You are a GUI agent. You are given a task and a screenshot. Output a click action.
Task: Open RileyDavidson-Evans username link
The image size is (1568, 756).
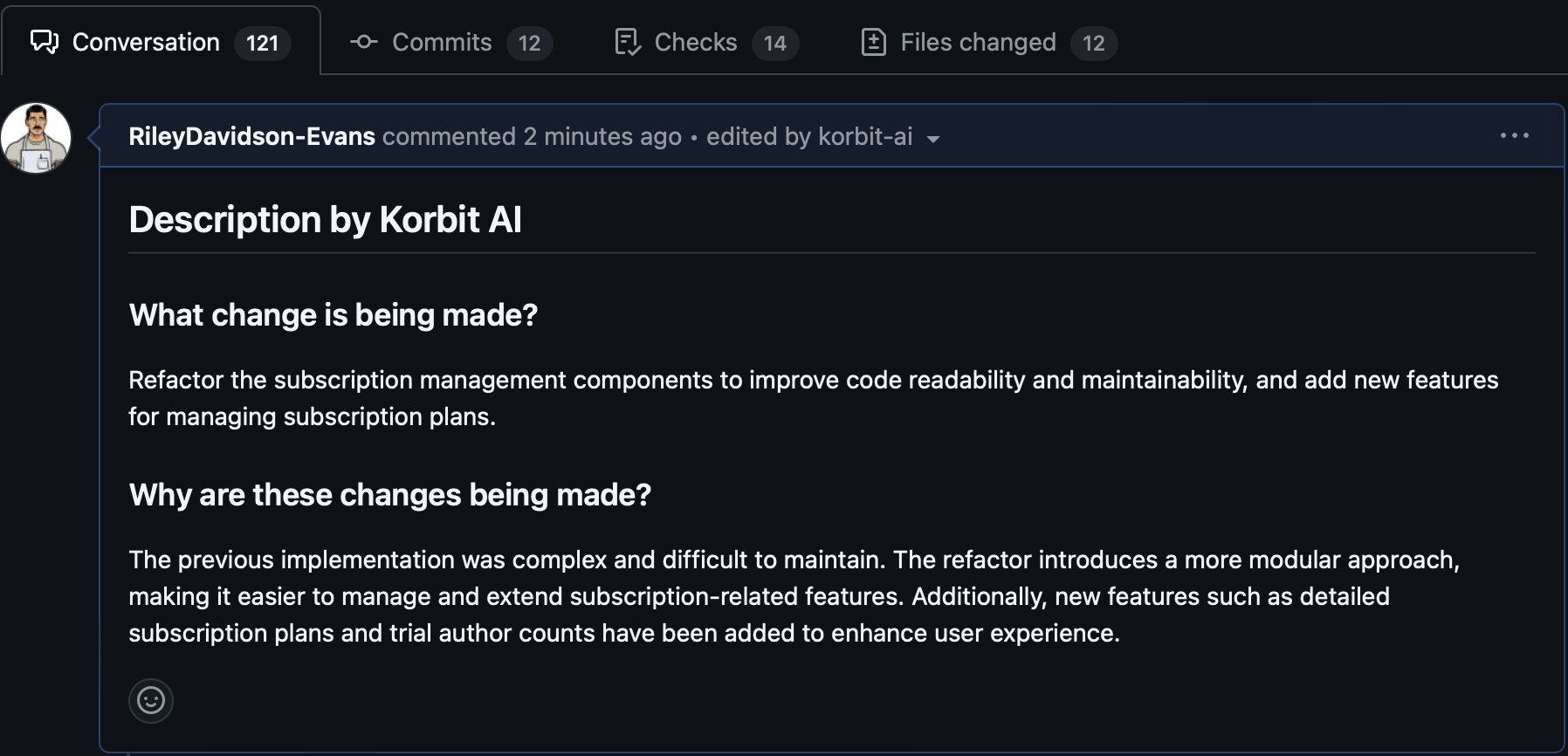point(251,136)
